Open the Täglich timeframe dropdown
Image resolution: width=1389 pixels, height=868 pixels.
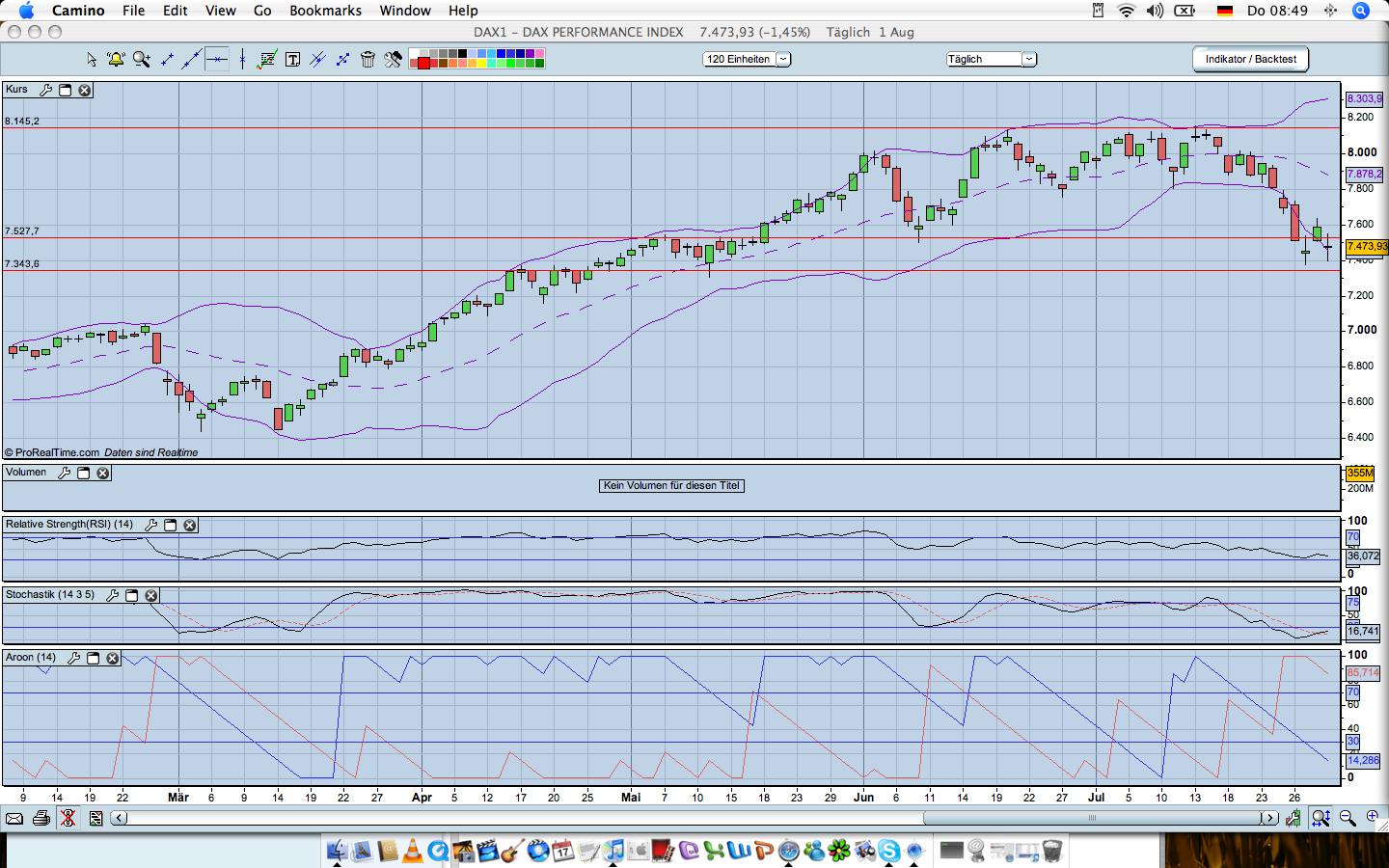(x=992, y=60)
